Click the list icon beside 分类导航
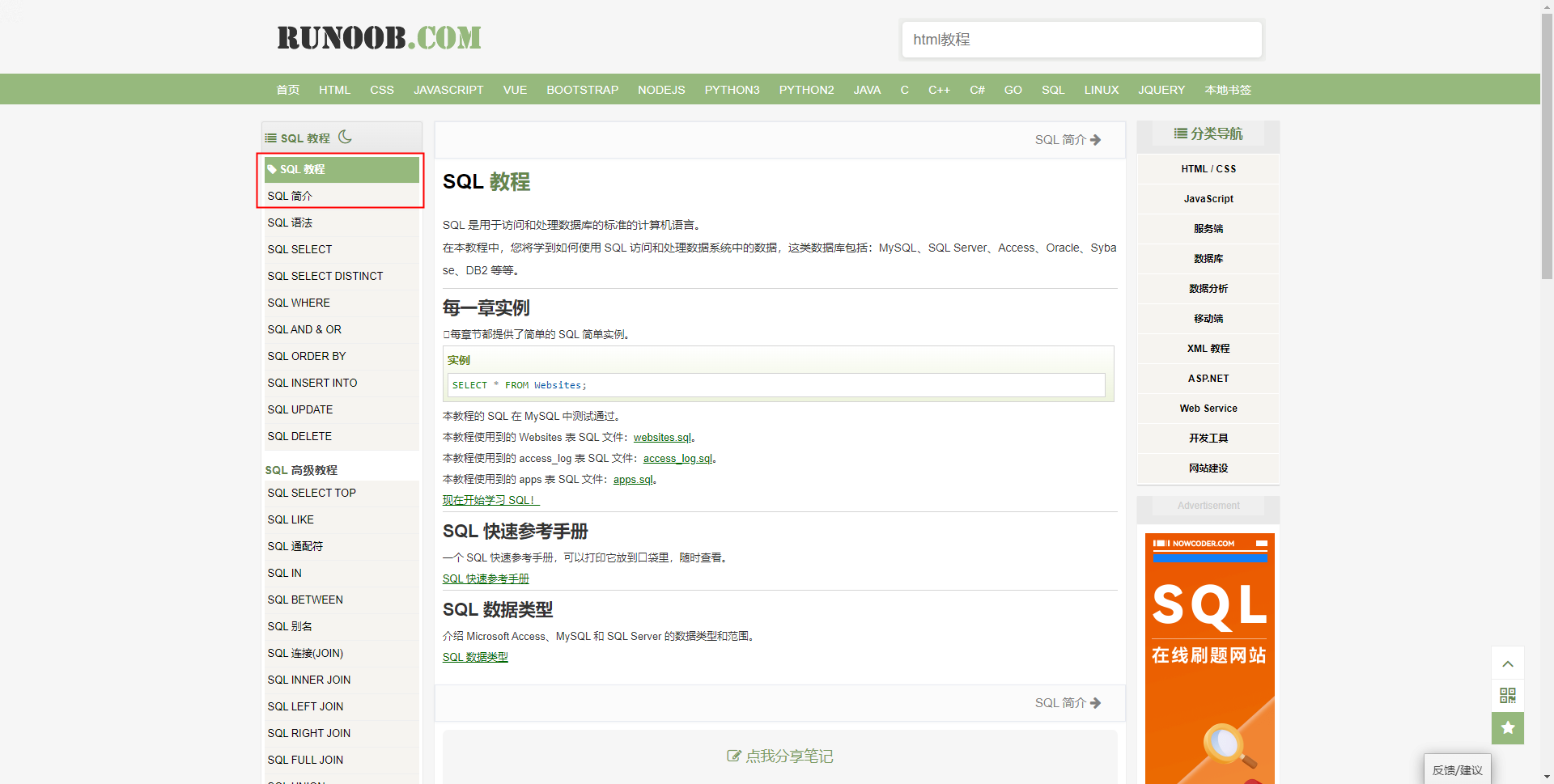Image resolution: width=1554 pixels, height=784 pixels. [1181, 133]
